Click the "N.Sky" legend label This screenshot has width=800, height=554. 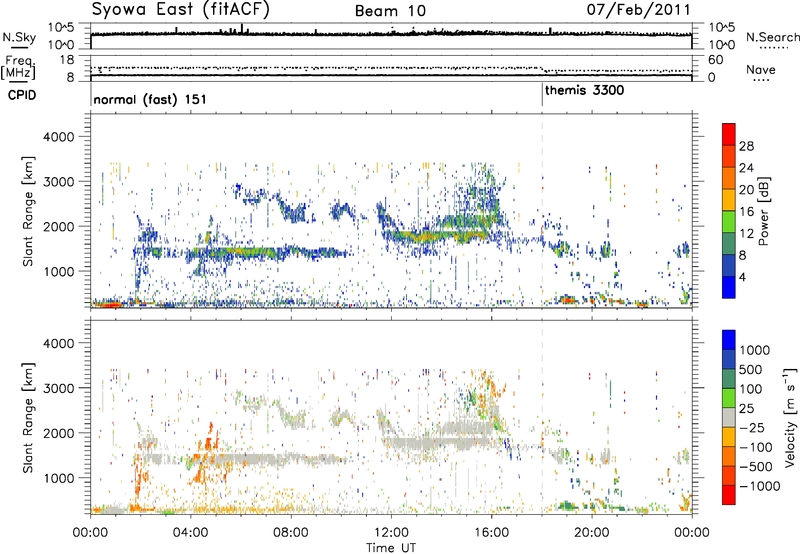tap(19, 37)
